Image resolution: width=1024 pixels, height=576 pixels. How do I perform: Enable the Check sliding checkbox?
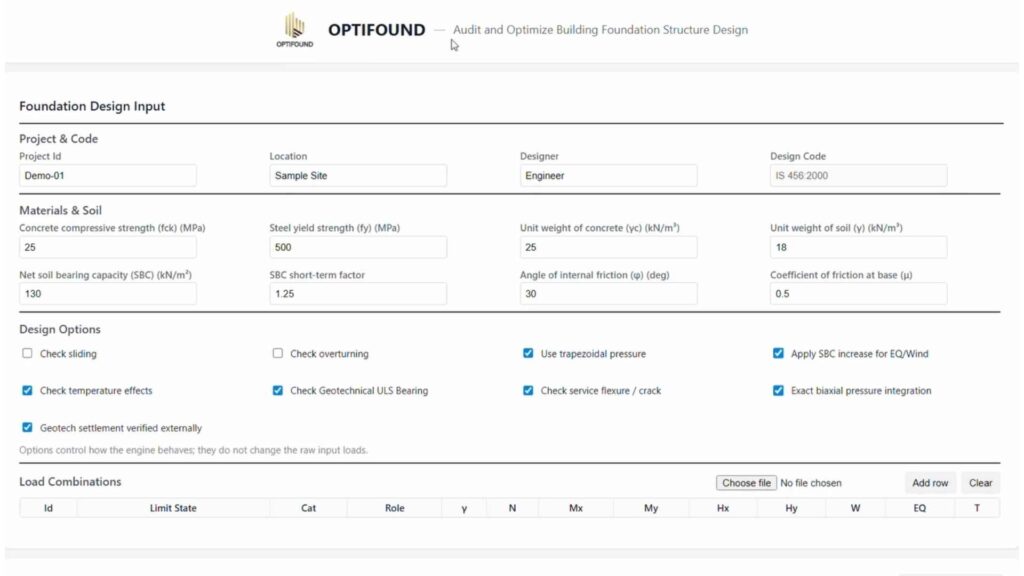(x=27, y=353)
